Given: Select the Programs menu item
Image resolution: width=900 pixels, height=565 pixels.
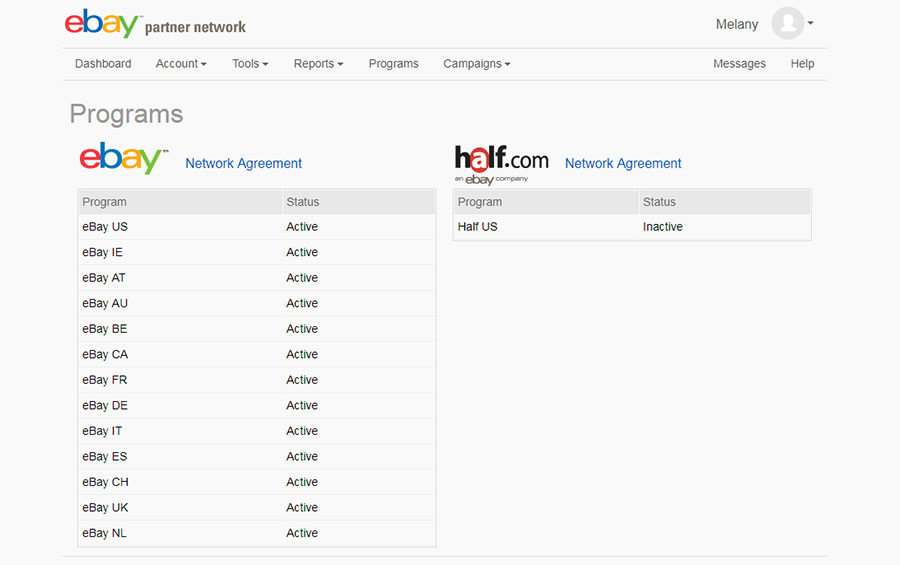Looking at the screenshot, I should 393,64.
